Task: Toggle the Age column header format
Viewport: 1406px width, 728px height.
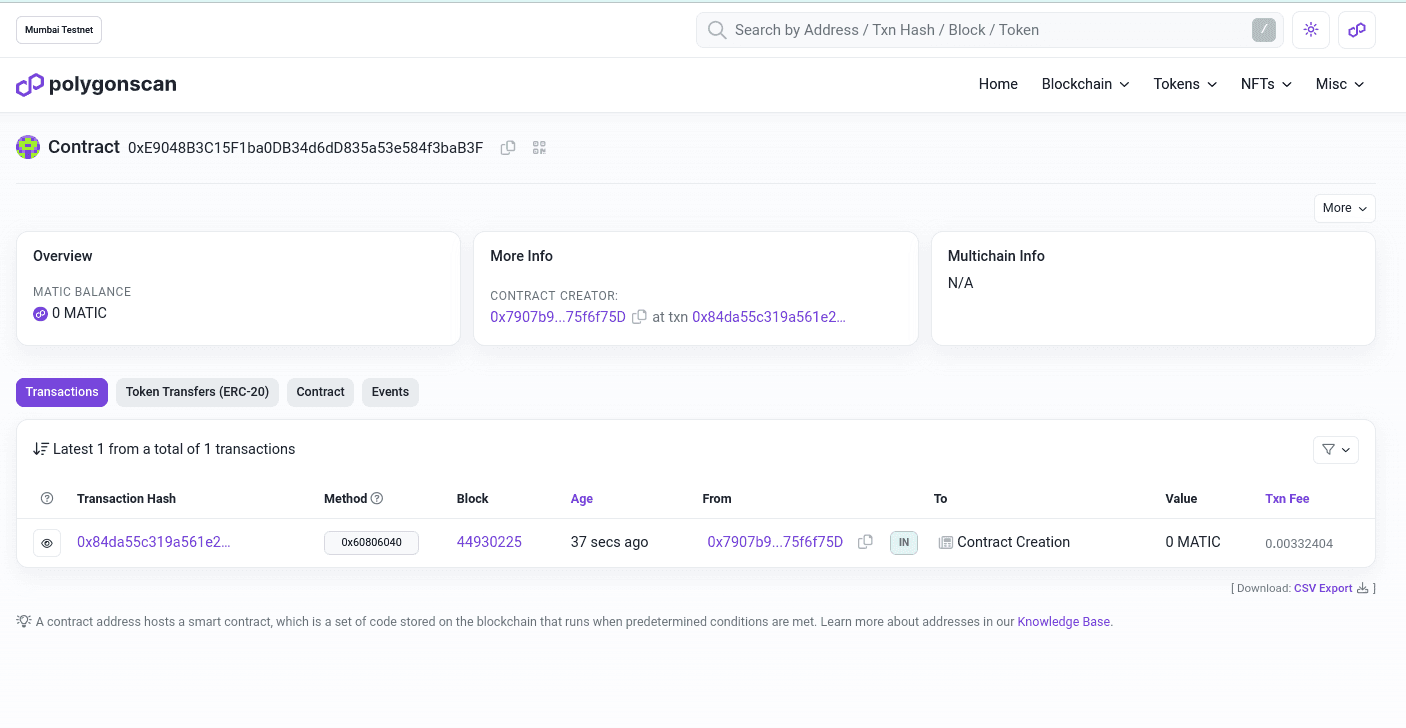Action: [582, 498]
